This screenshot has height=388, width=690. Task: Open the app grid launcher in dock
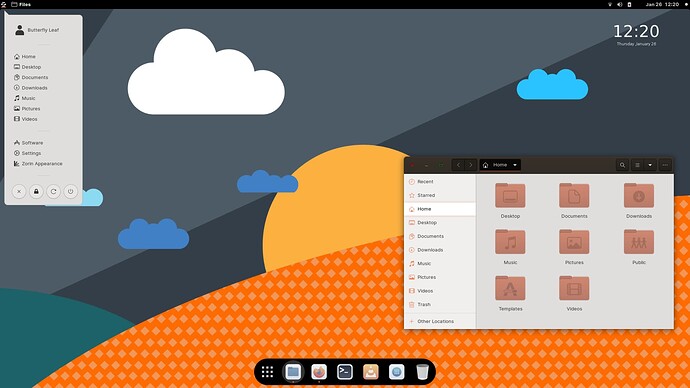(267, 372)
